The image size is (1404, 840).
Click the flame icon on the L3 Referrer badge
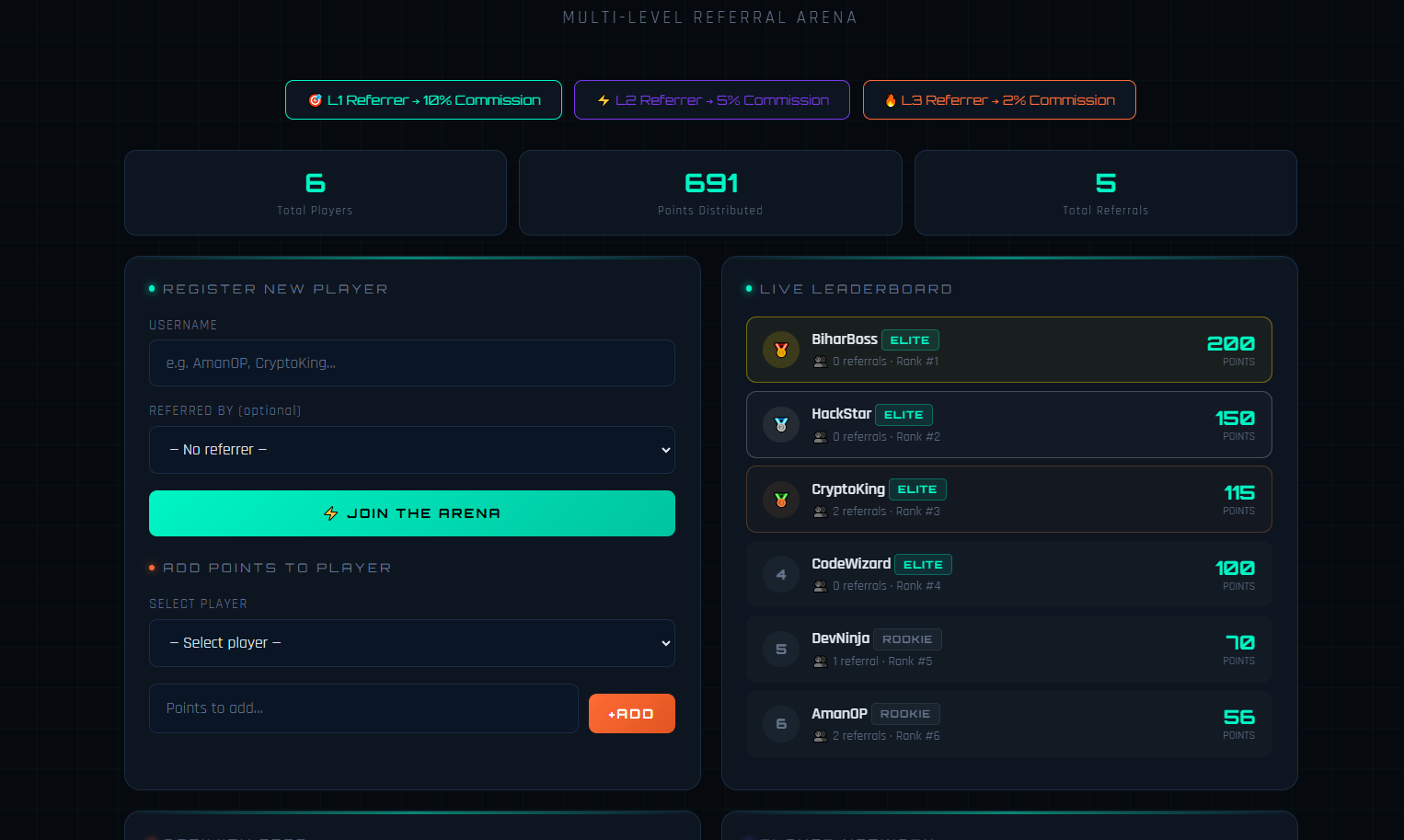[891, 99]
